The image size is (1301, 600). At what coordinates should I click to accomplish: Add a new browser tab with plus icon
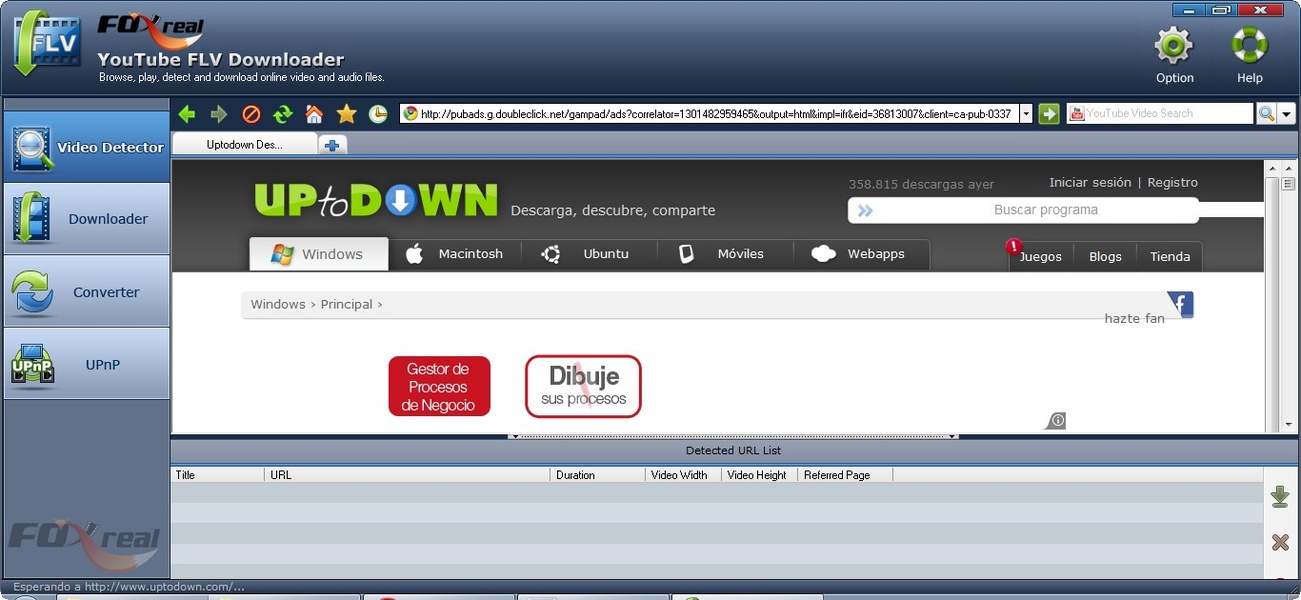[x=332, y=145]
